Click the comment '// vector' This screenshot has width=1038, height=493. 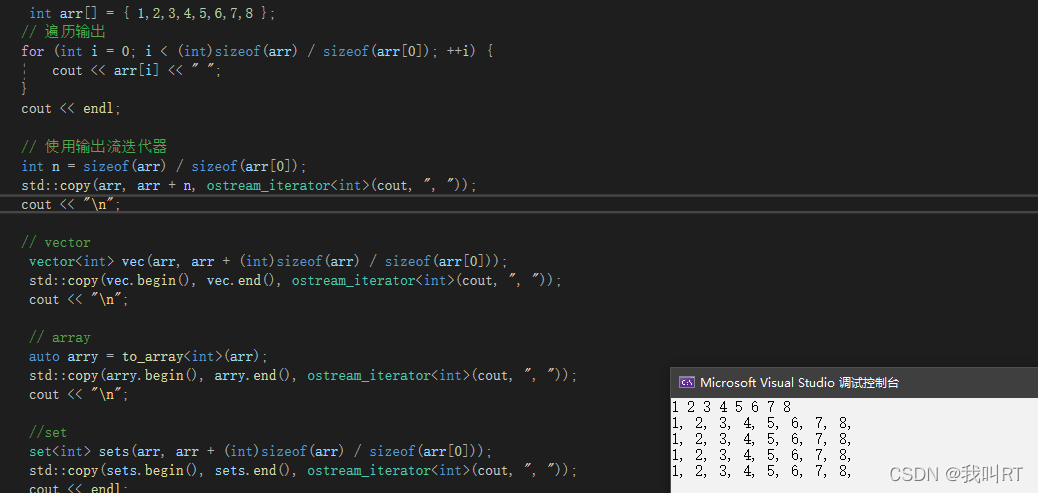[56, 242]
